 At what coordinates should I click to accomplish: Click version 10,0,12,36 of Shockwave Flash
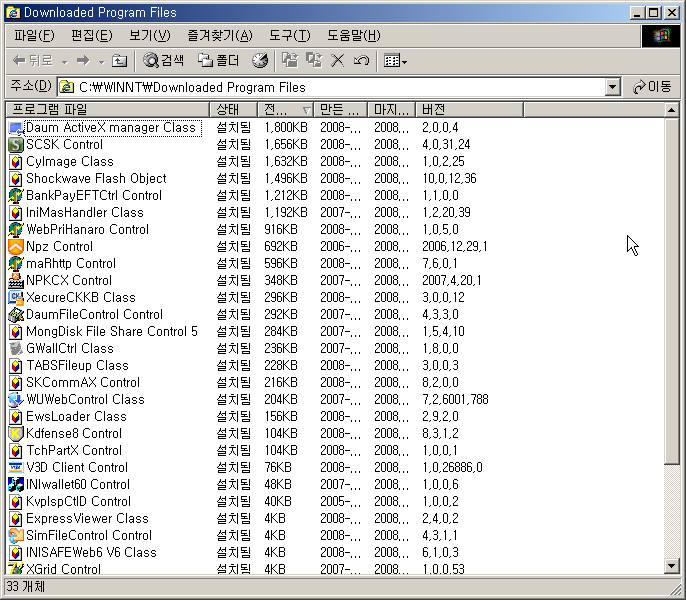[449, 179]
